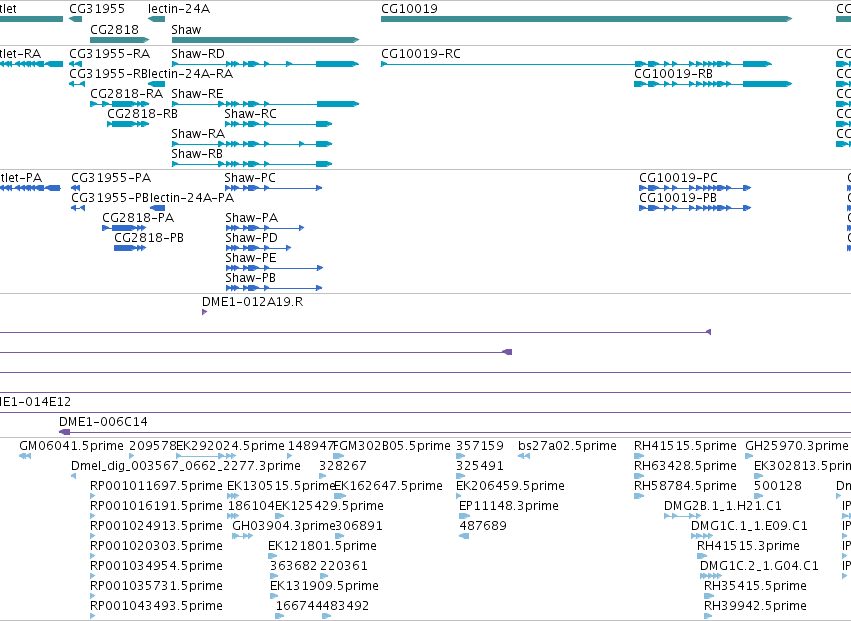Click the DME1-012A19.R clone label
This screenshot has width=851, height=621.
pyautogui.click(x=252, y=302)
